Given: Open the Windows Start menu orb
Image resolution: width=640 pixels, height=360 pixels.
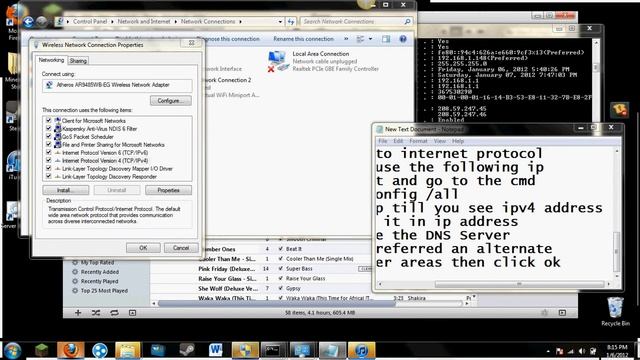Looking at the screenshot, I should [12, 350].
